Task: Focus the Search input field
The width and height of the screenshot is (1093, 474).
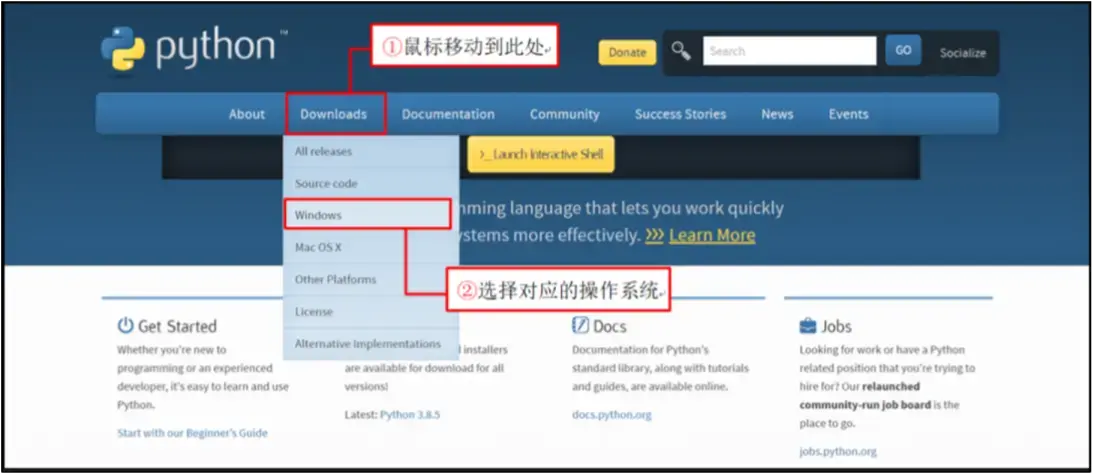Action: [x=789, y=51]
